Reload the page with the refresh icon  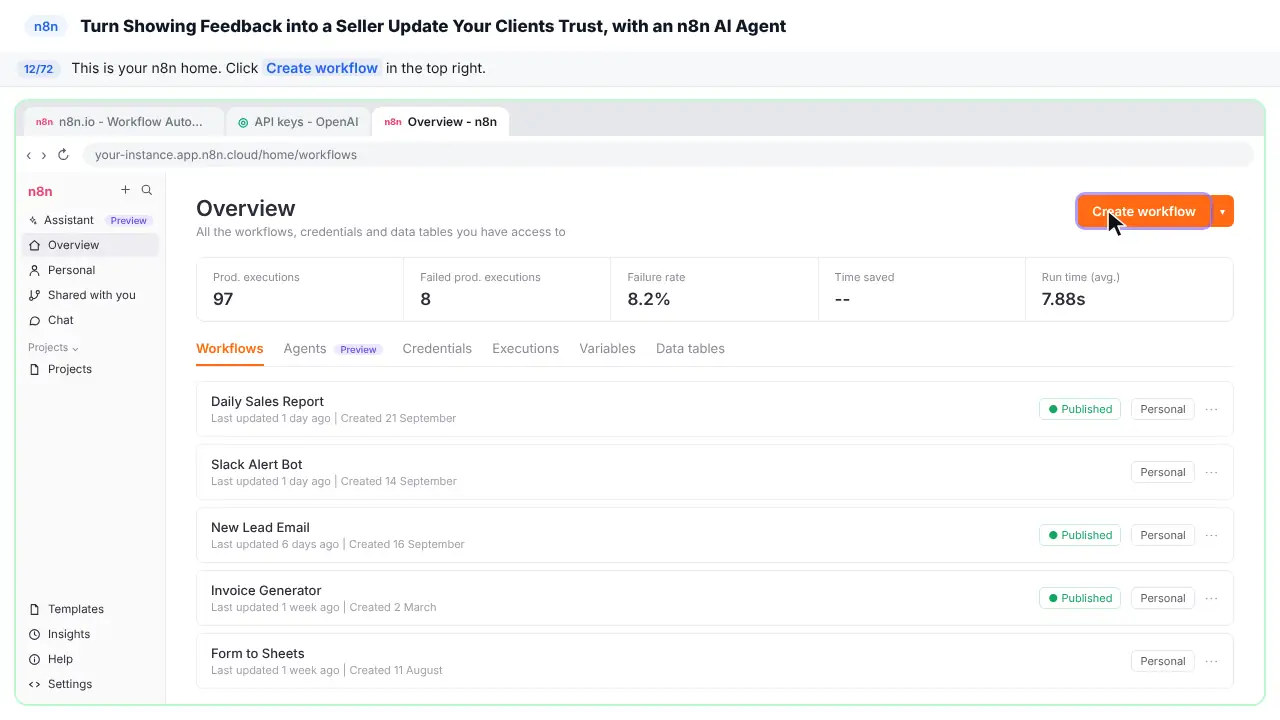tap(63, 155)
